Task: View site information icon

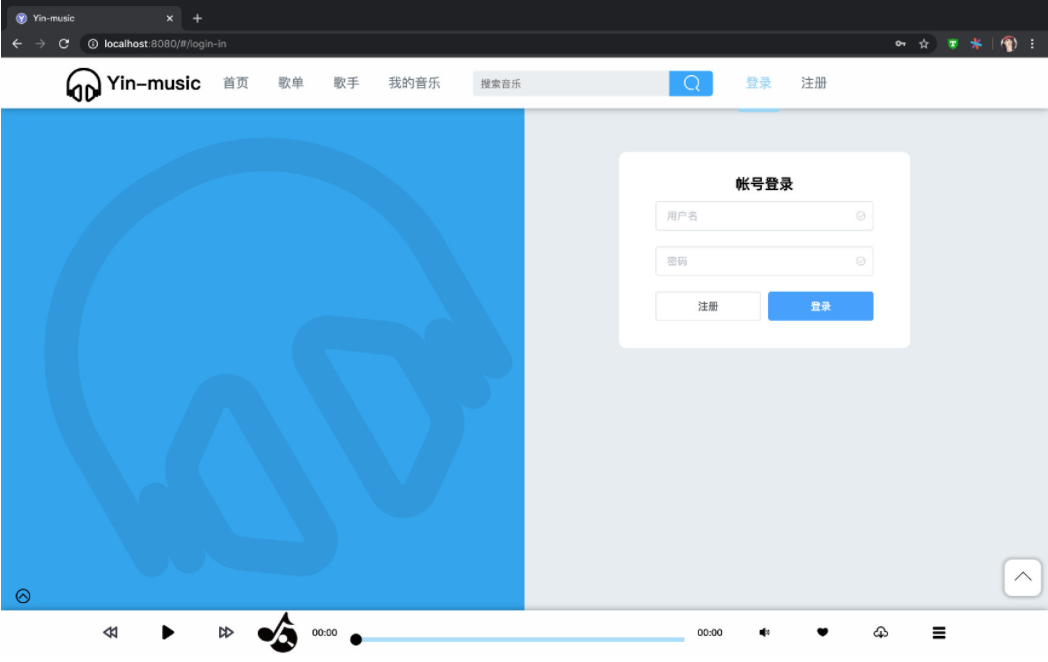Action: point(93,43)
